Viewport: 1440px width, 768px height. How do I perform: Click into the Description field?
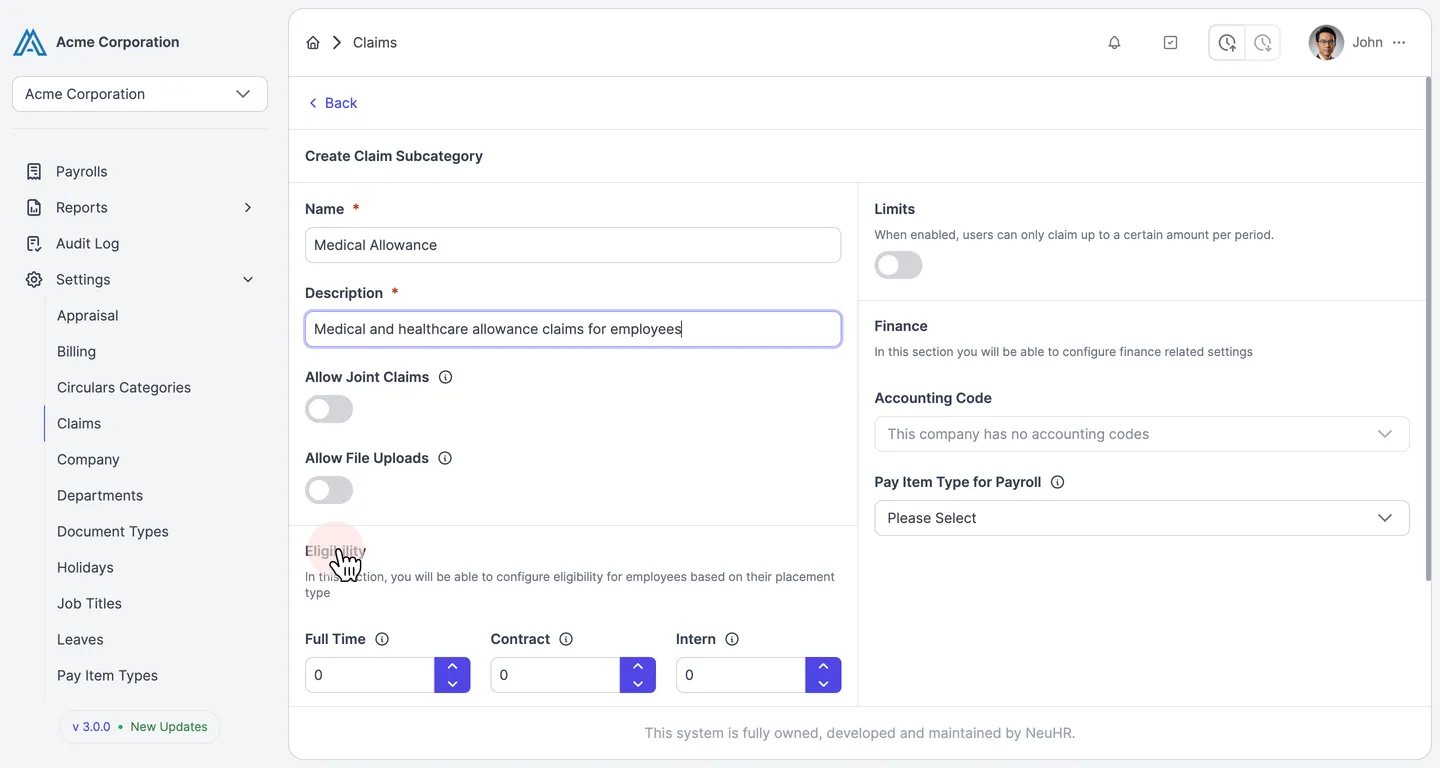(573, 329)
